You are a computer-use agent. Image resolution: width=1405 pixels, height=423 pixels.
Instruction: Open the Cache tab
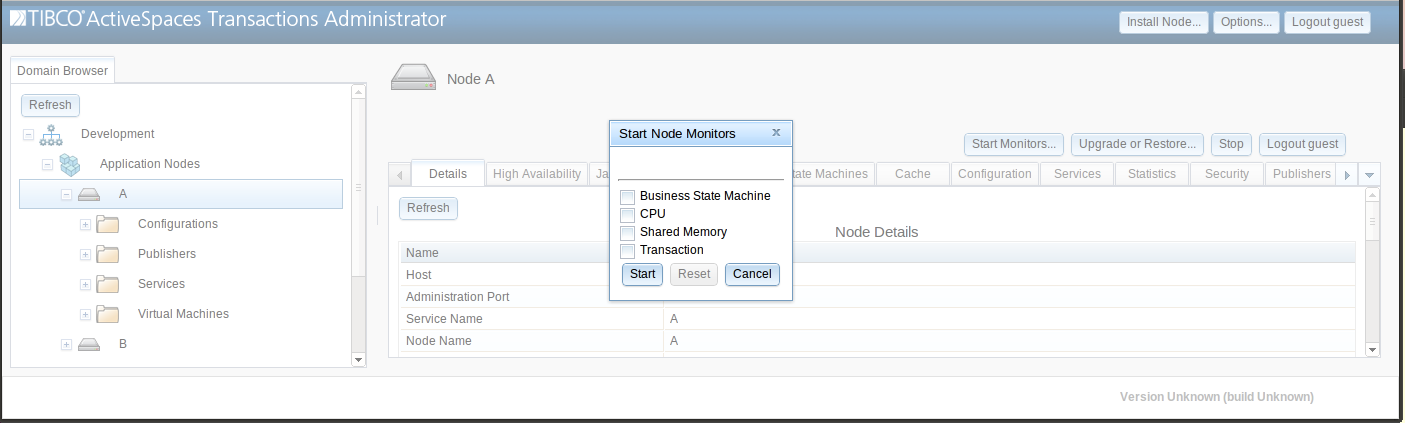[x=913, y=174]
